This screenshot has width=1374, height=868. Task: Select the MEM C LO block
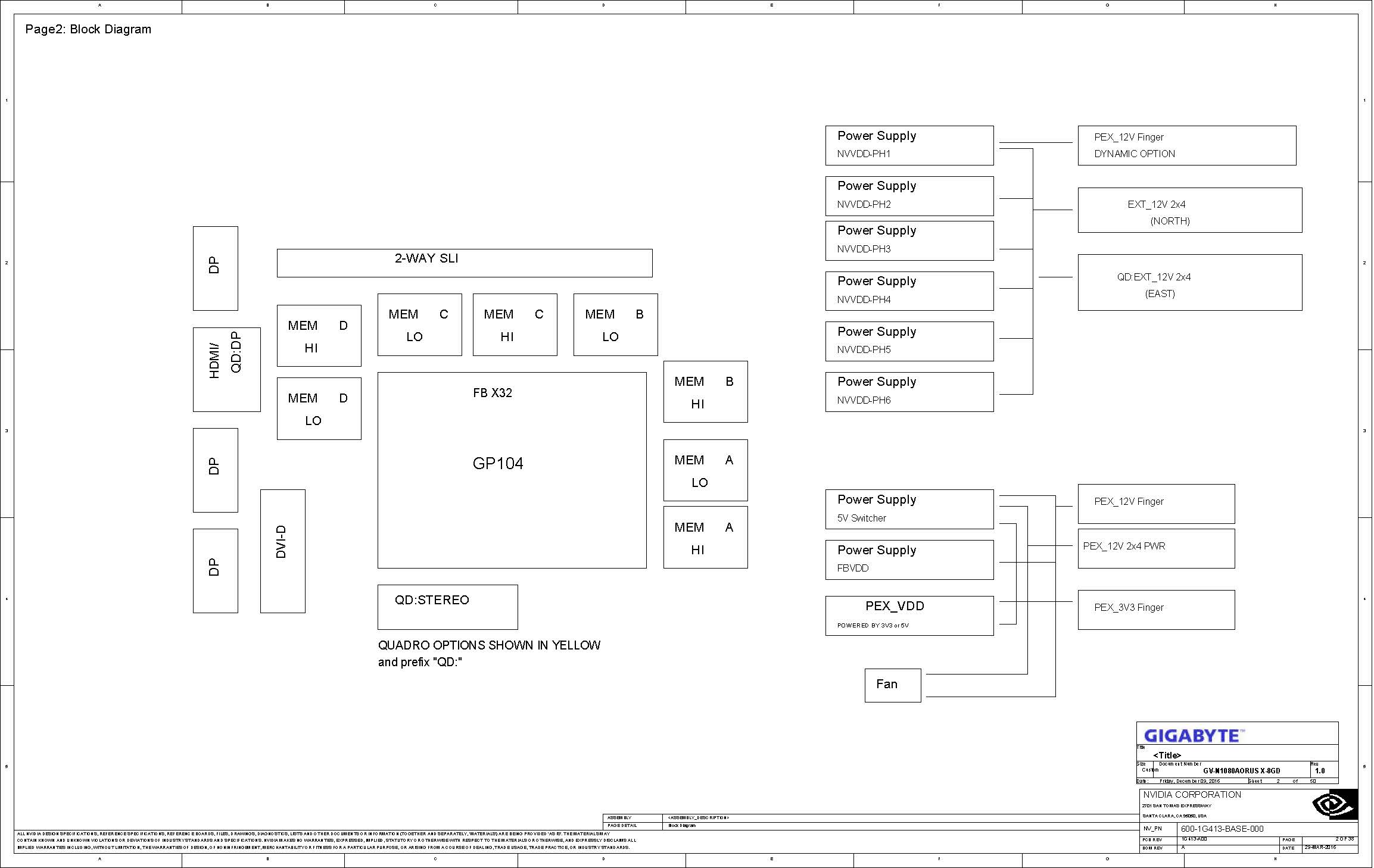[x=419, y=324]
